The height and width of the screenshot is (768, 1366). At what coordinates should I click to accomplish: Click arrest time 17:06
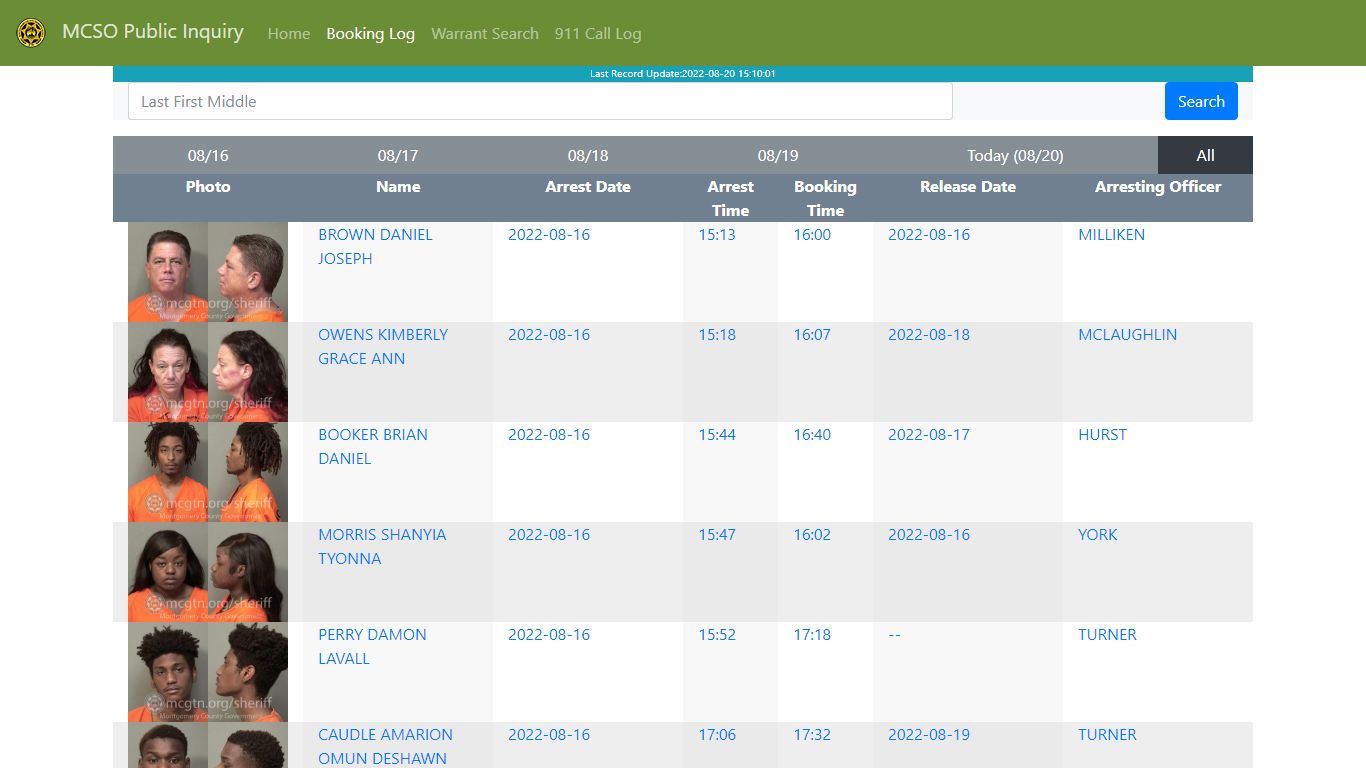pyautogui.click(x=717, y=734)
